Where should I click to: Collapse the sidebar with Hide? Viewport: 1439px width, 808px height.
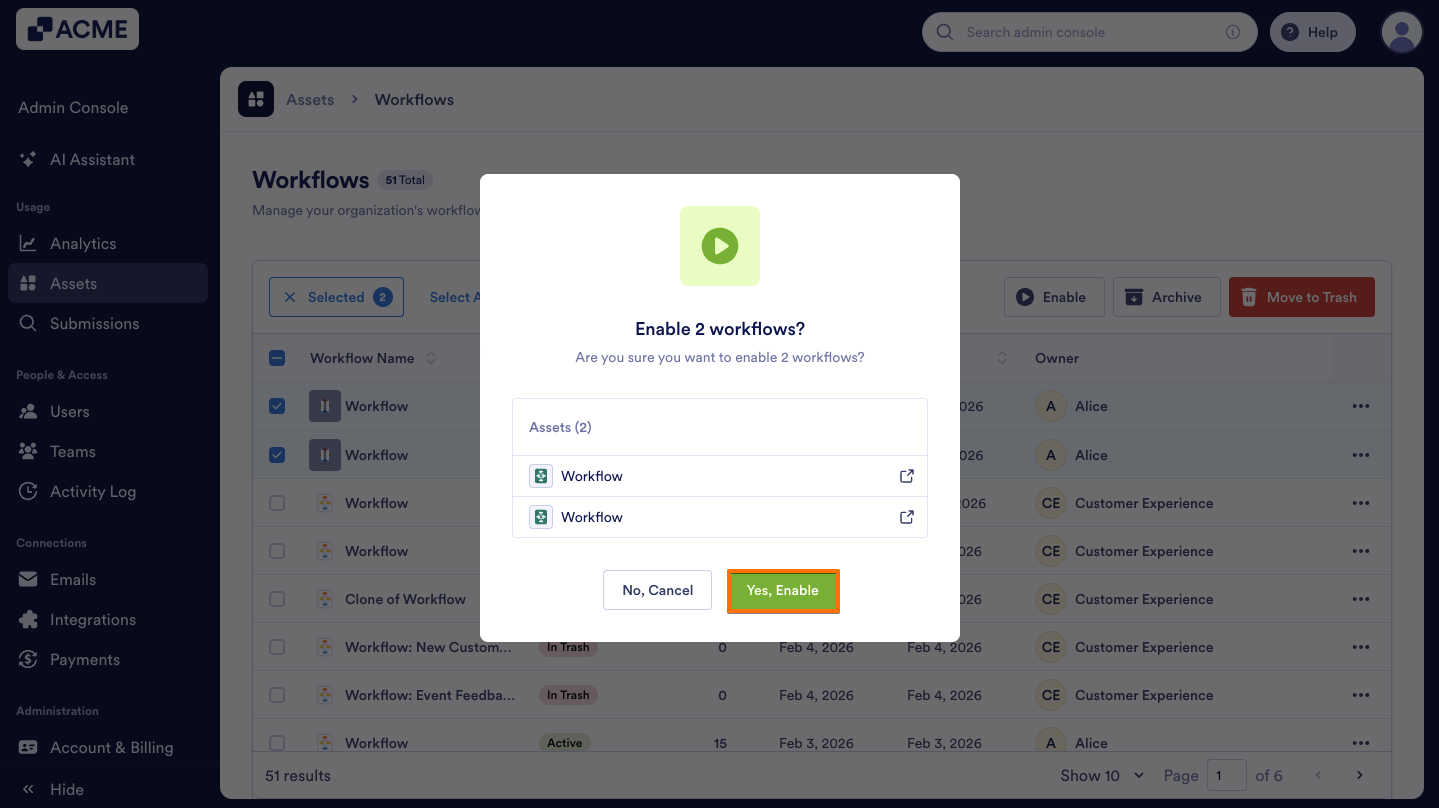[x=54, y=789]
